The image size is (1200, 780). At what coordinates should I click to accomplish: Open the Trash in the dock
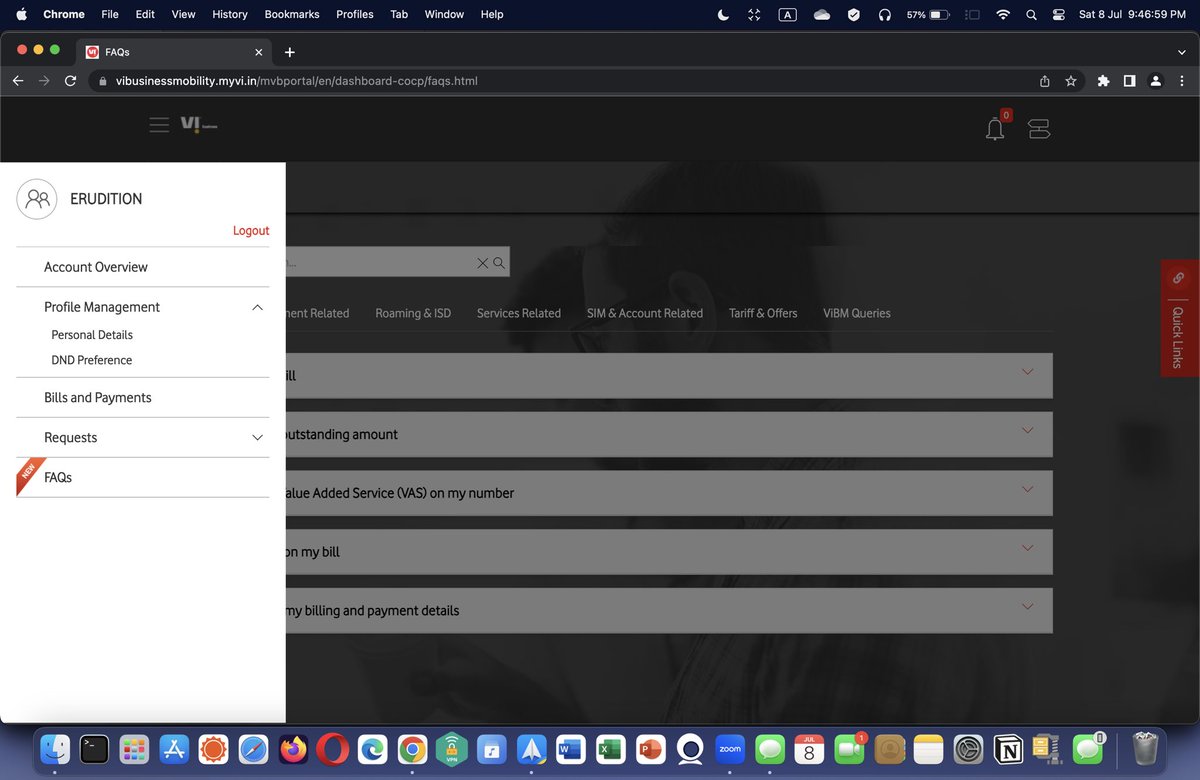pyautogui.click(x=1145, y=749)
